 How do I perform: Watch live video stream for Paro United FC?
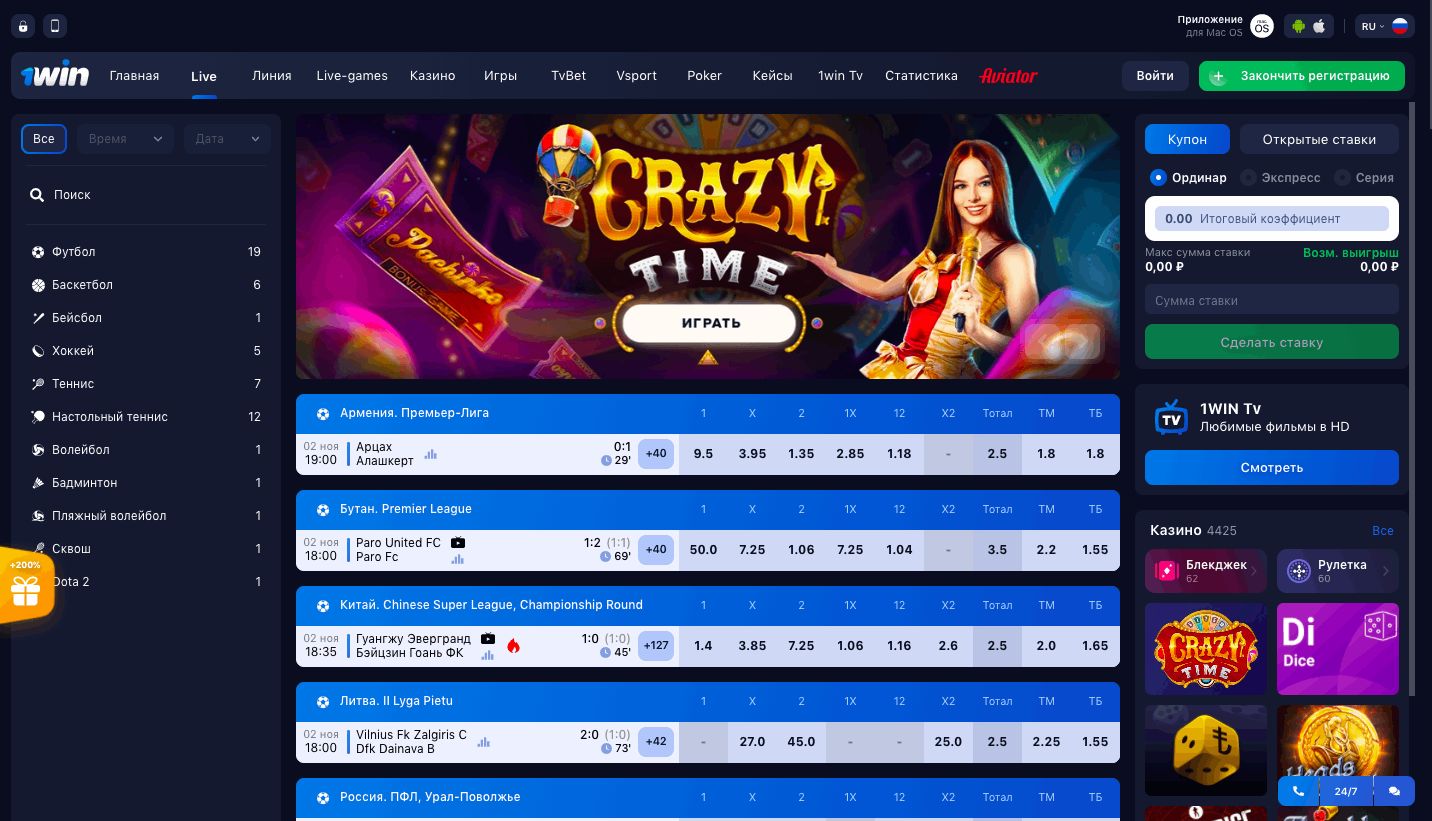click(458, 543)
